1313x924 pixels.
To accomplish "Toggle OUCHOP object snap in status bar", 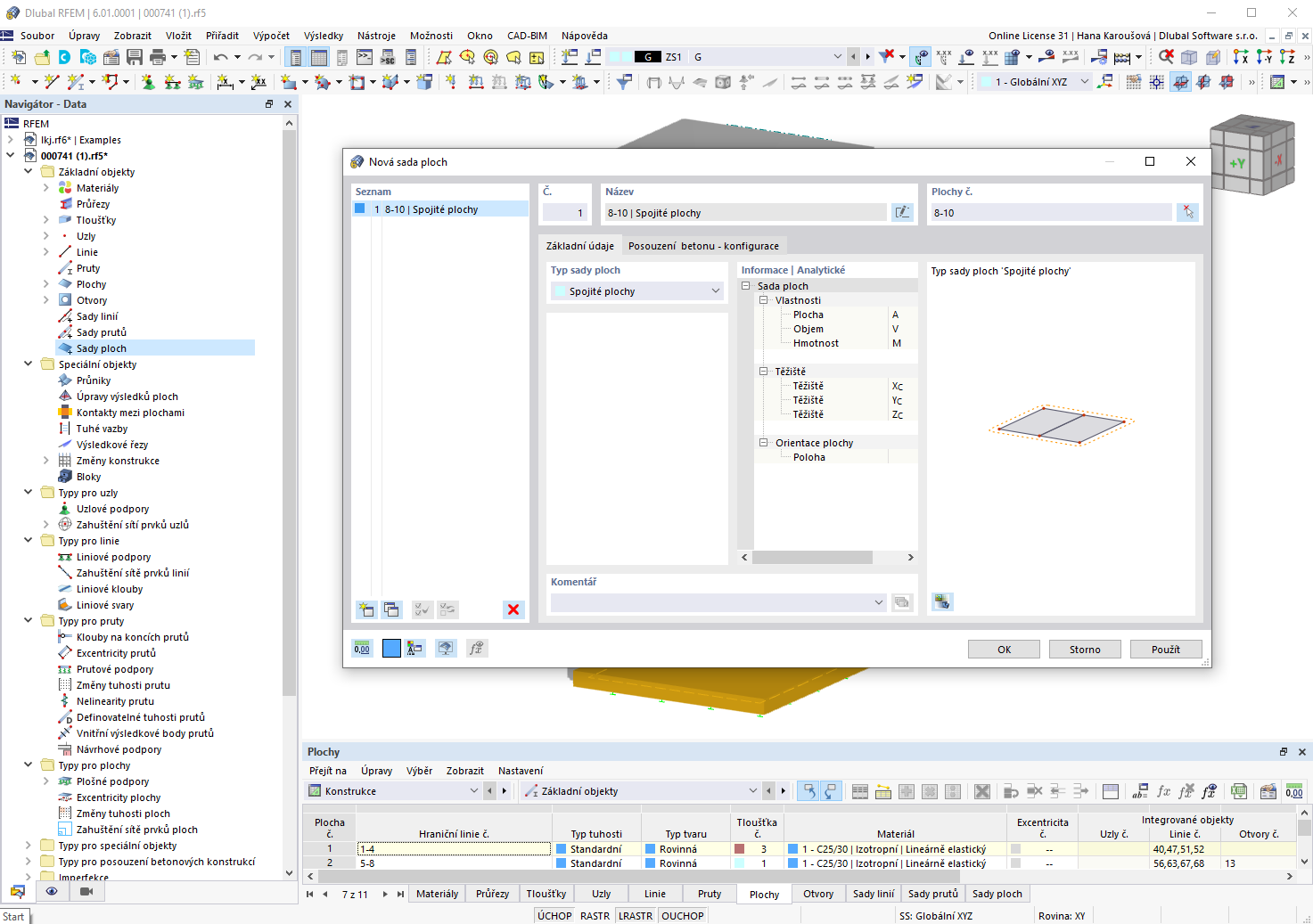I will (x=683, y=916).
